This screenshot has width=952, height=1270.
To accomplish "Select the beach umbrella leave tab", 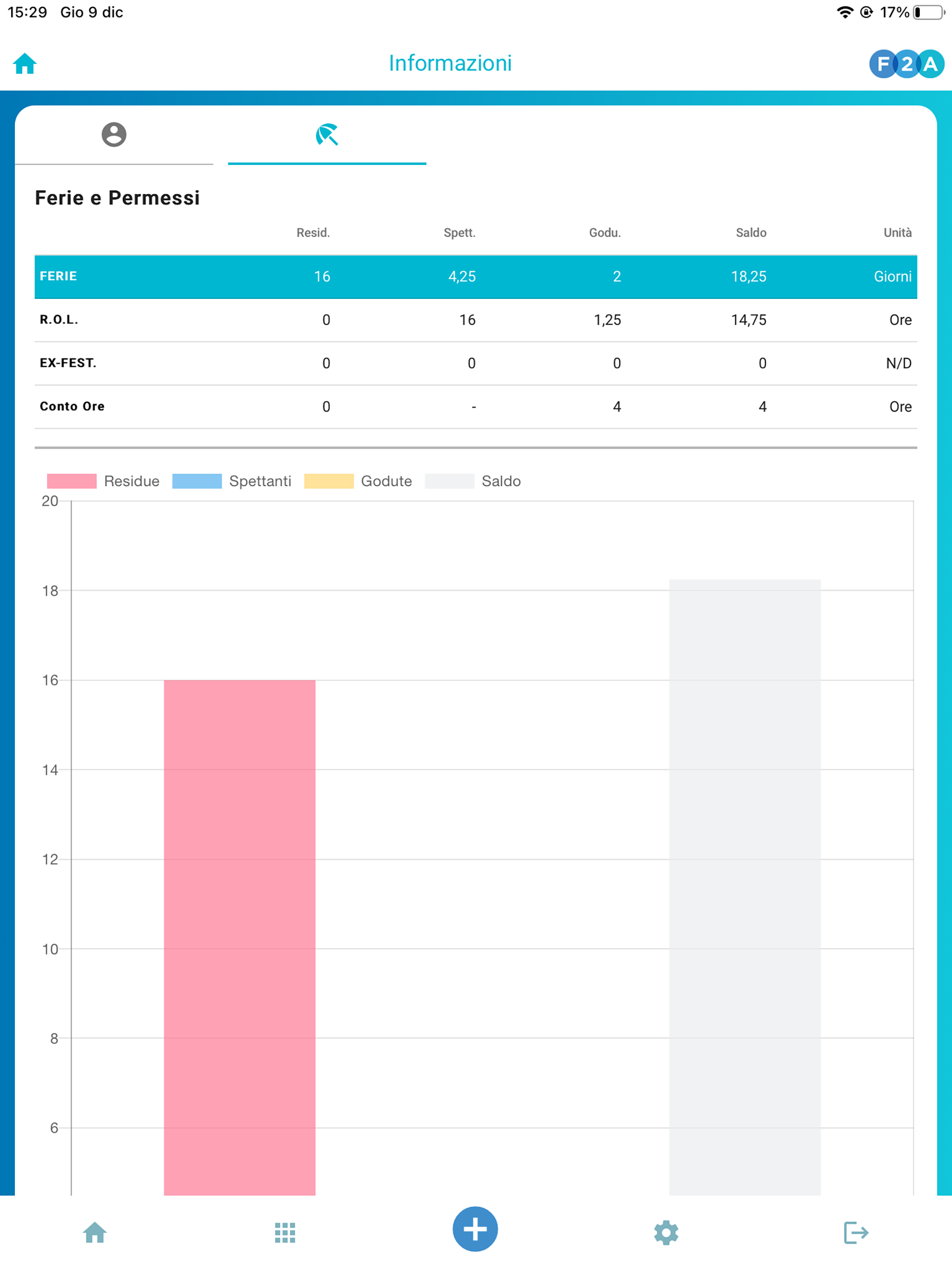I will coord(327,135).
